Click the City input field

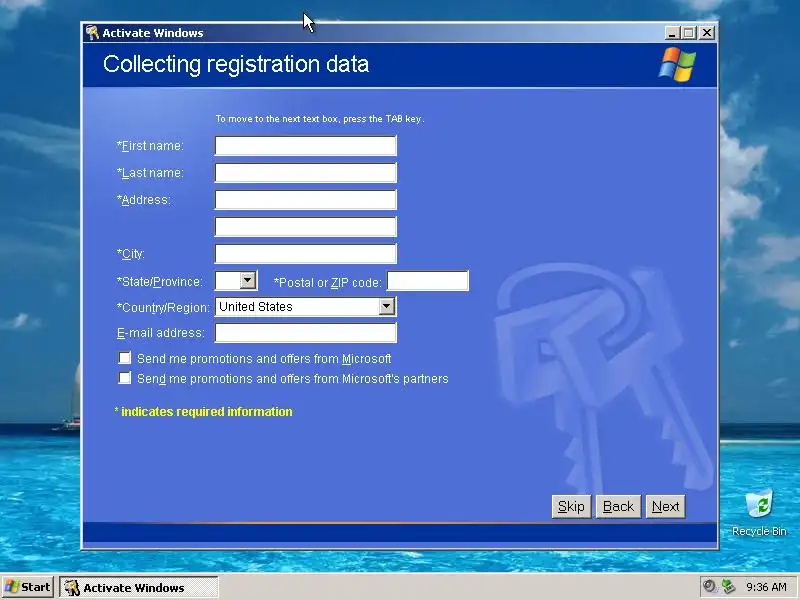pos(306,254)
